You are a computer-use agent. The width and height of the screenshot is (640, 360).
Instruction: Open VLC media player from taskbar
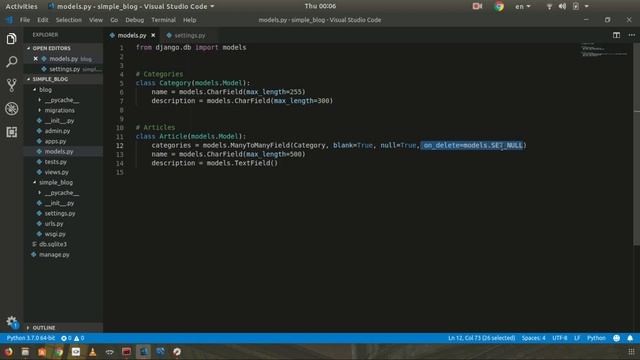pyautogui.click(x=93, y=351)
